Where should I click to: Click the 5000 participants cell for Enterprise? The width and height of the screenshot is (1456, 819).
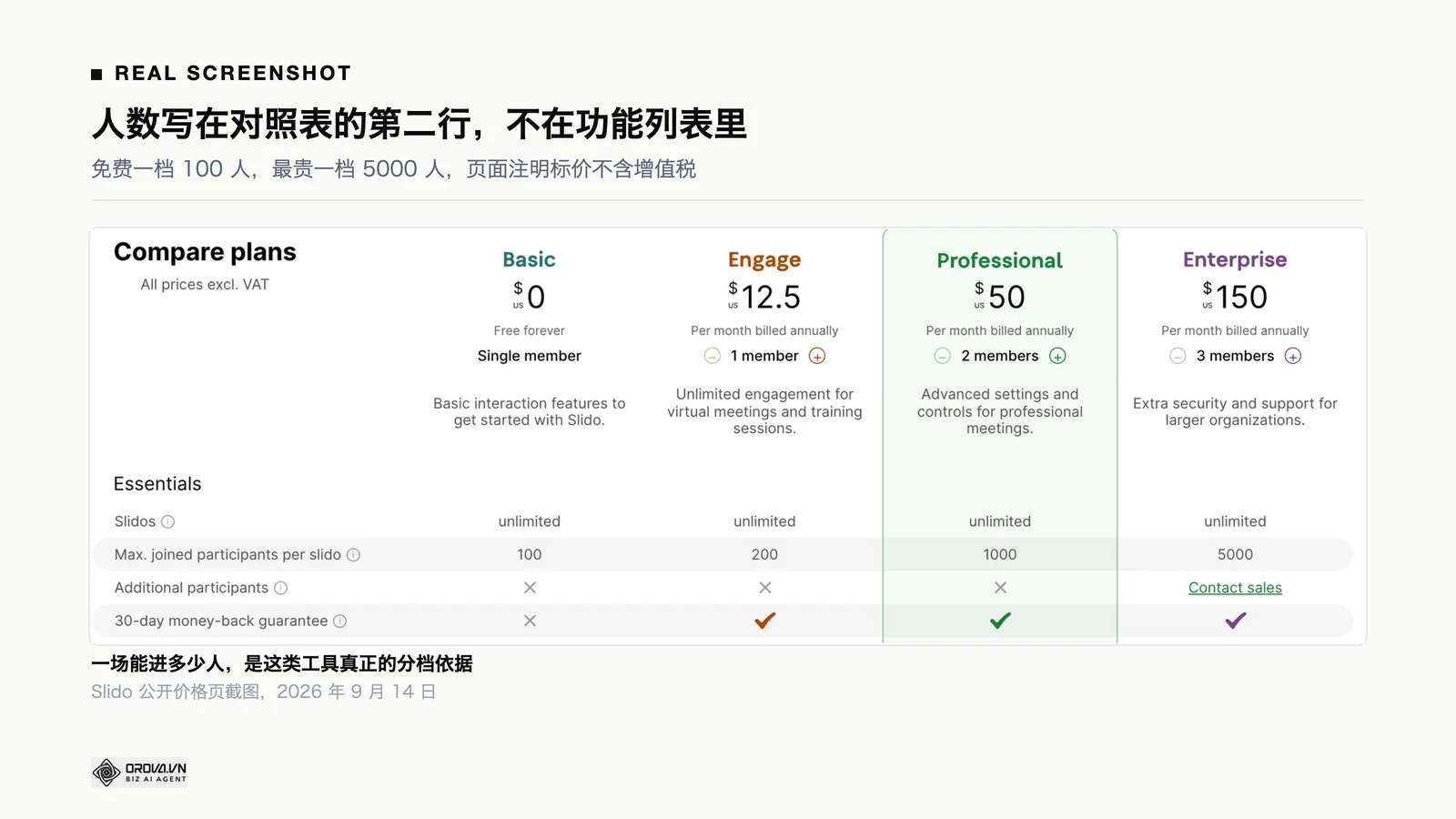coord(1235,554)
